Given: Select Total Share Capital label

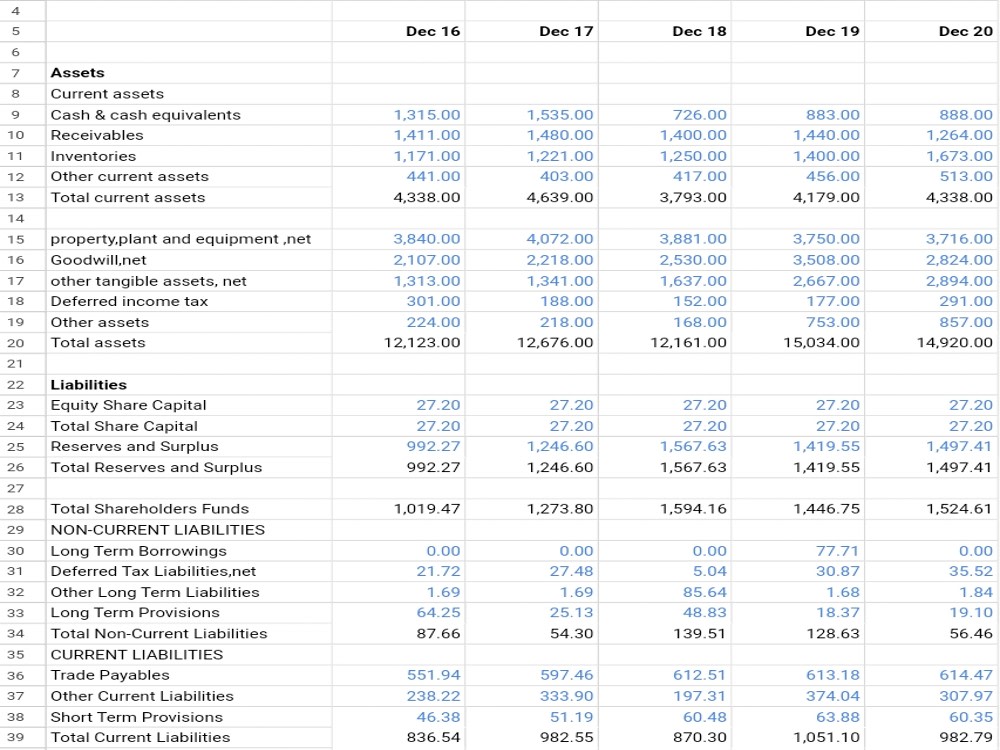Looking at the screenshot, I should point(124,426).
